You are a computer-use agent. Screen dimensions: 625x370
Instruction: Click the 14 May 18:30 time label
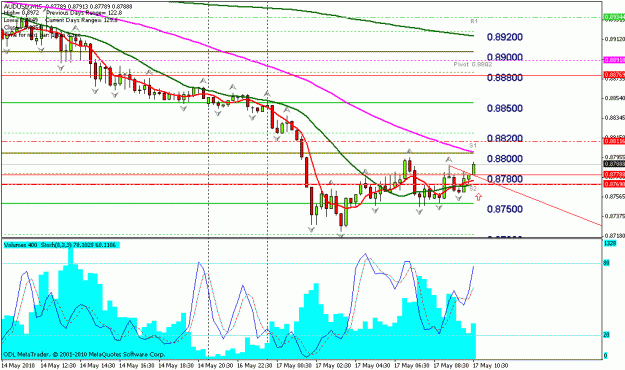[176, 365]
